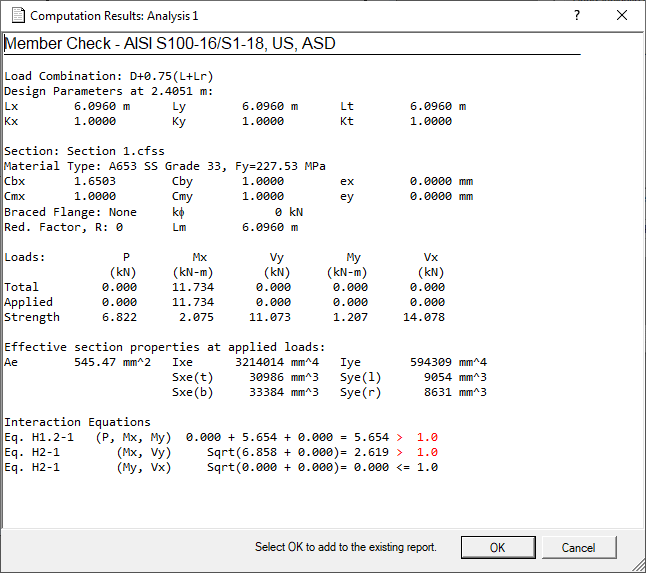Click the Design Parameters at 2.4051 m line
The image size is (646, 573).
[x=108, y=91]
